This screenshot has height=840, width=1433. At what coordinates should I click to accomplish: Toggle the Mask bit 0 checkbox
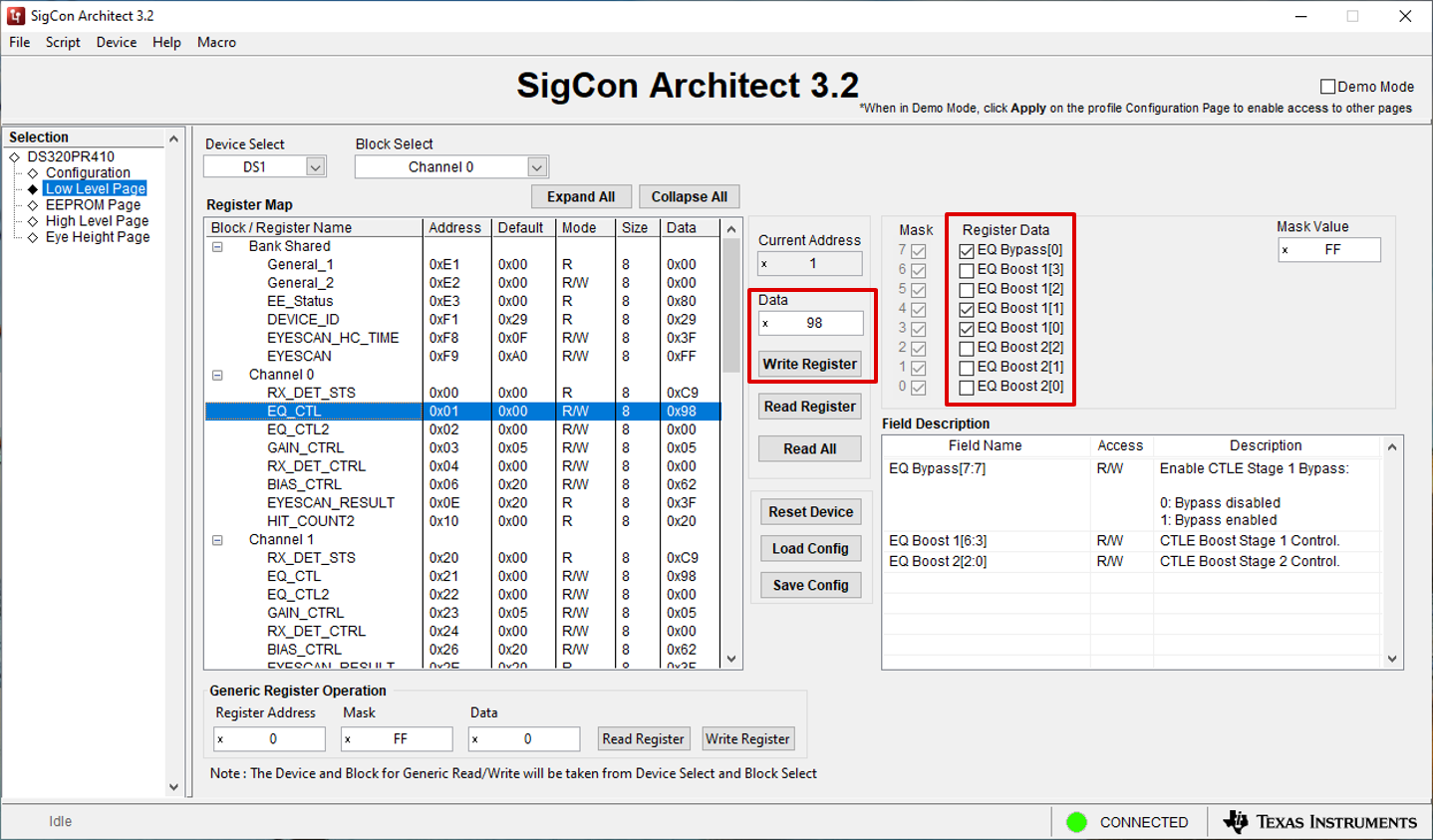(x=918, y=388)
